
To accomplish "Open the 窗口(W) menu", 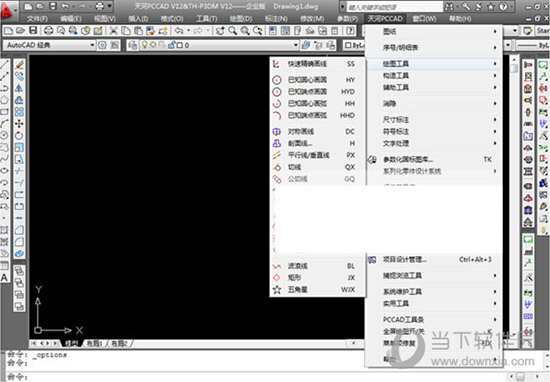I will (424, 19).
